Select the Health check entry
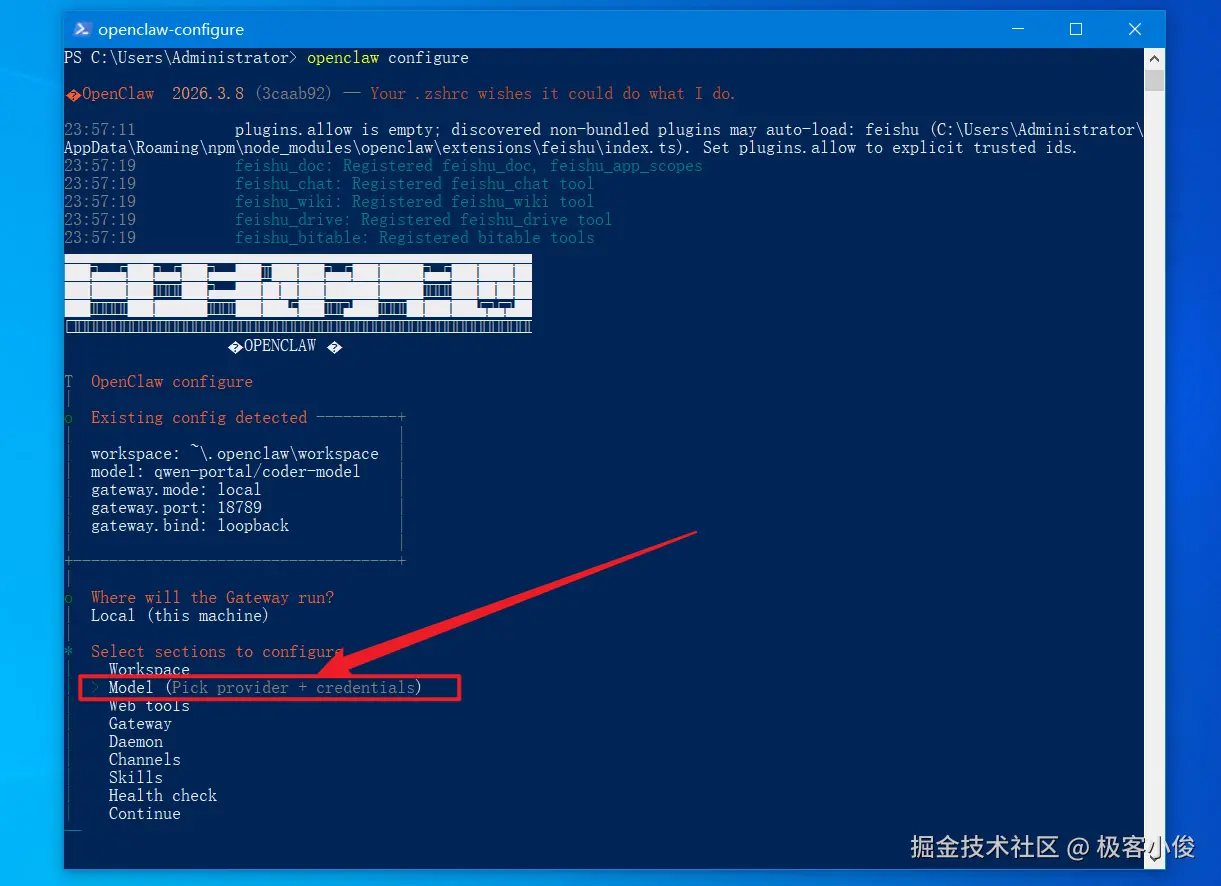The width and height of the screenshot is (1221, 886). point(163,795)
